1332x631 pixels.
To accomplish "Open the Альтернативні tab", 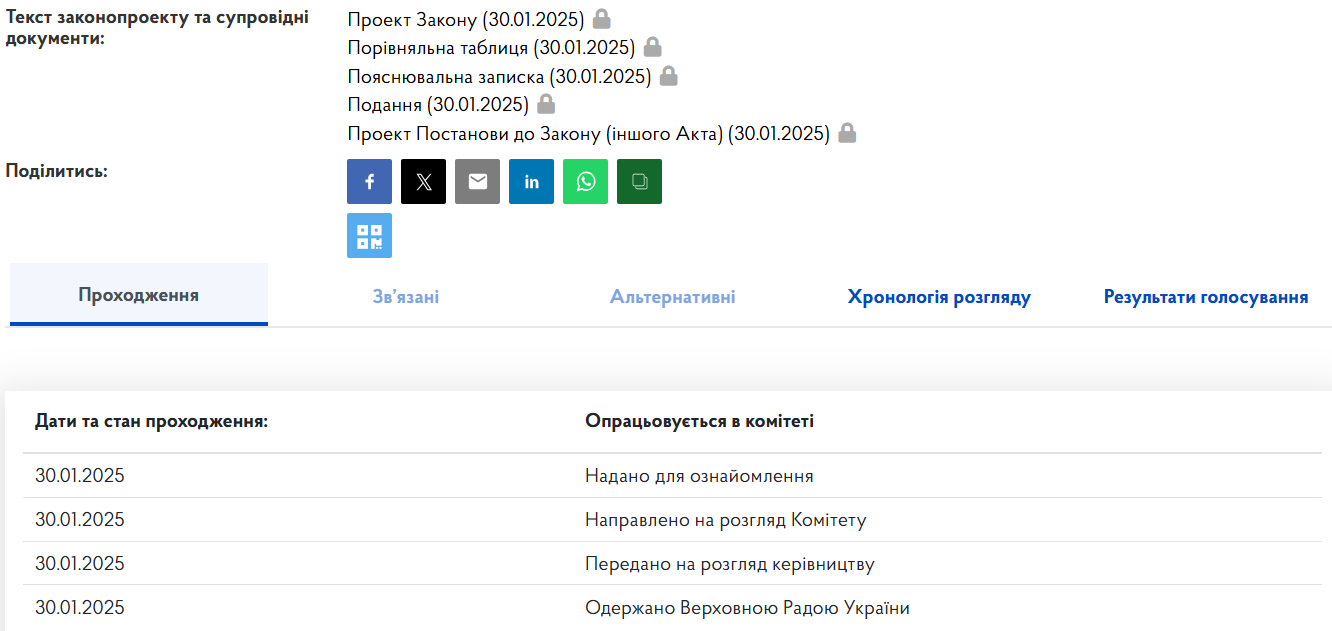I will tap(672, 297).
